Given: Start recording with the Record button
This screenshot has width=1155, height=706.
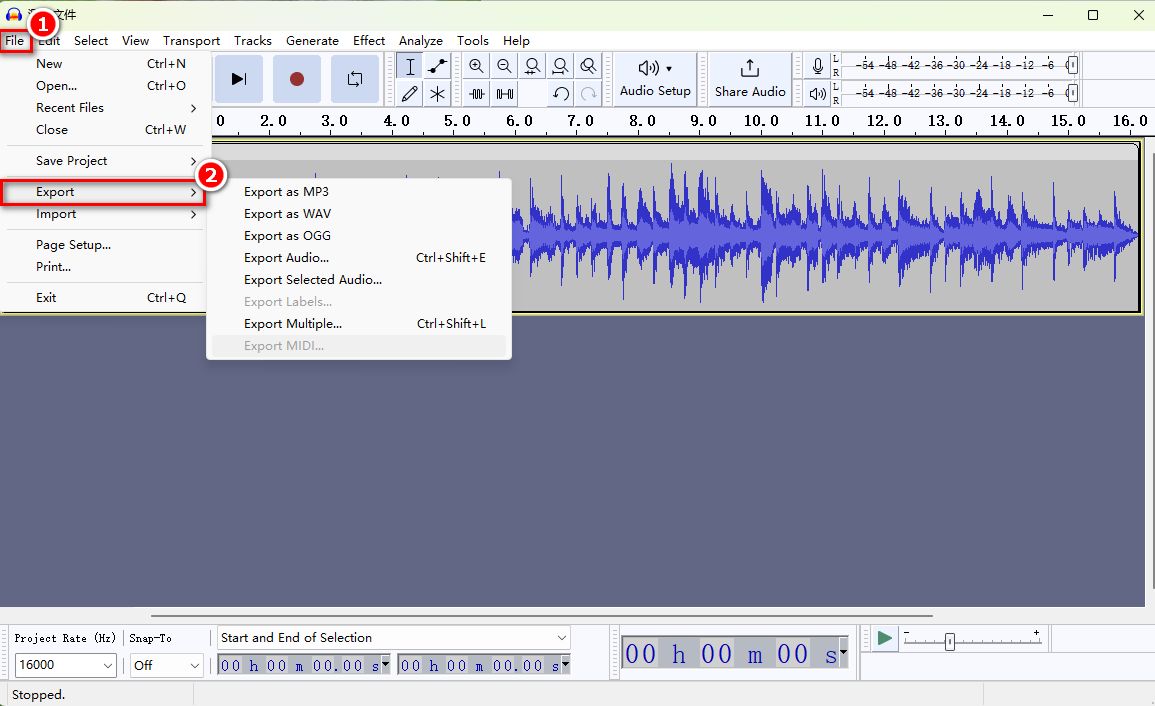Looking at the screenshot, I should coord(297,79).
